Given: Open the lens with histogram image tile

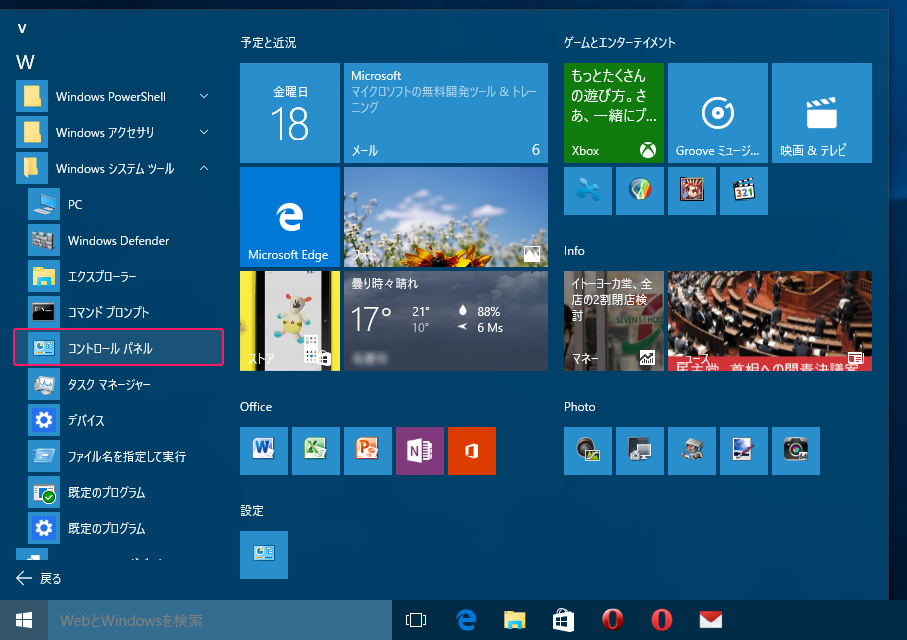Looking at the screenshot, I should [x=588, y=451].
